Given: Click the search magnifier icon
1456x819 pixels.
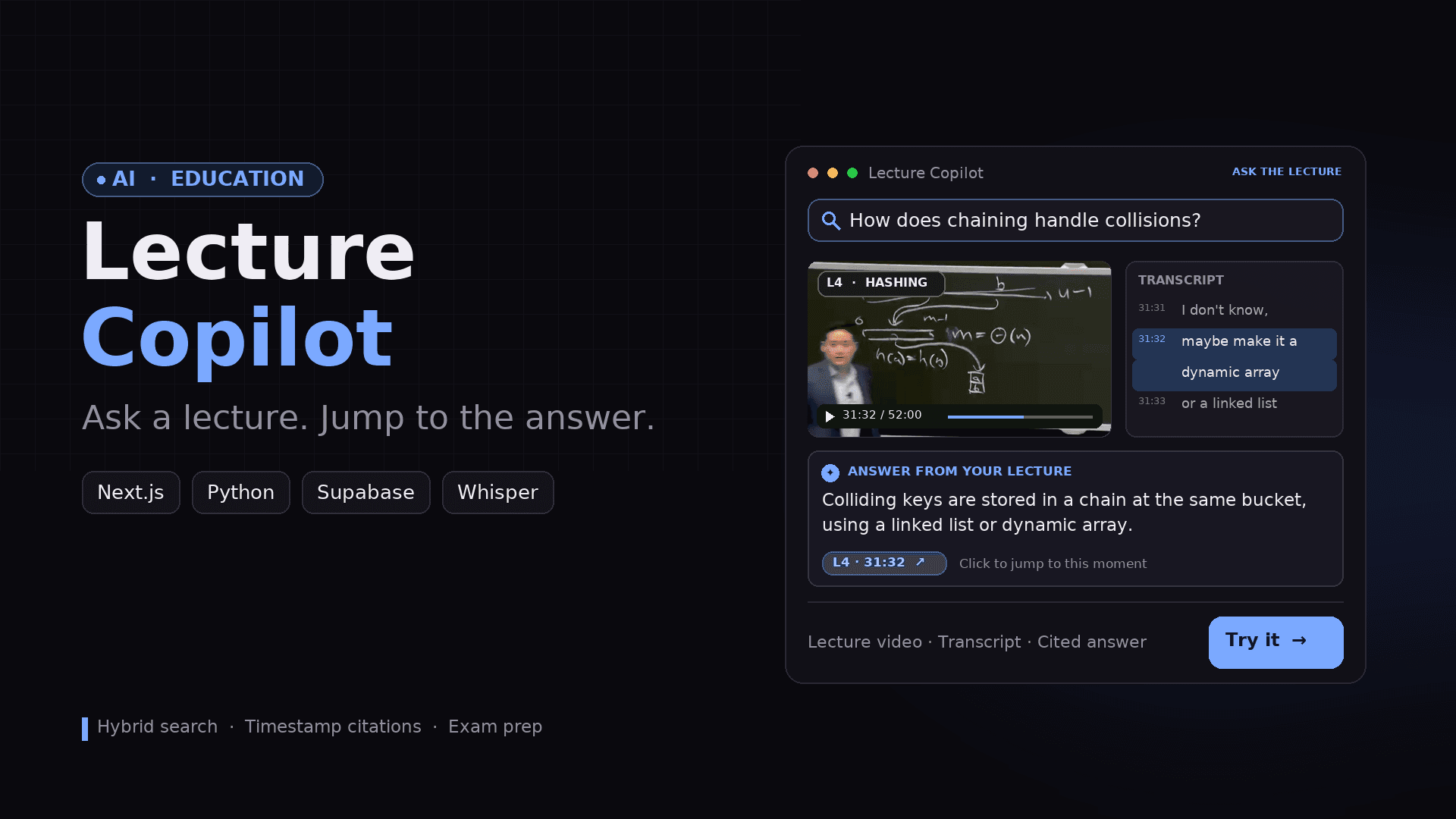Looking at the screenshot, I should (x=831, y=221).
